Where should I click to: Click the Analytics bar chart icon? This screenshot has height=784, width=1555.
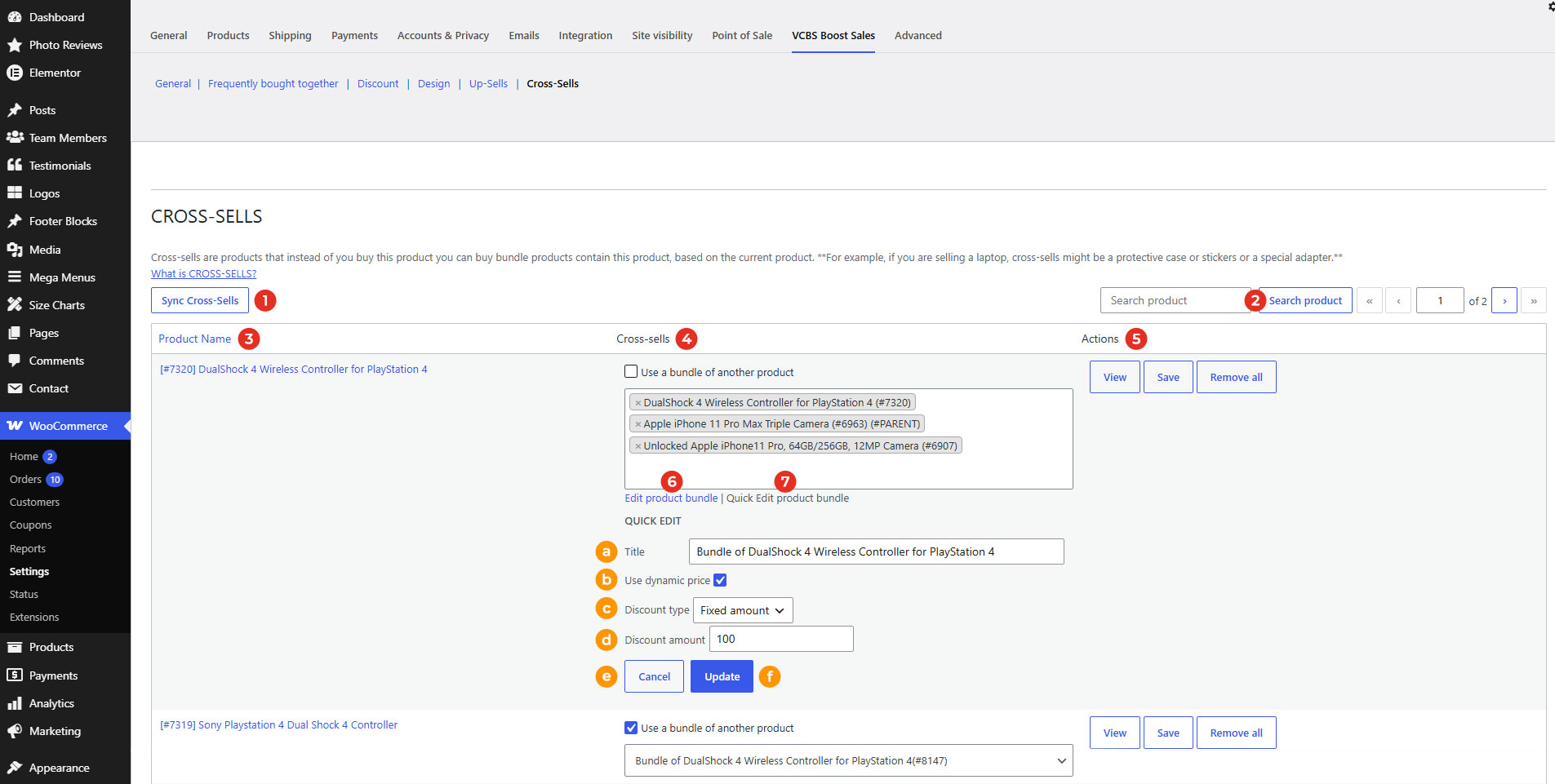15,703
